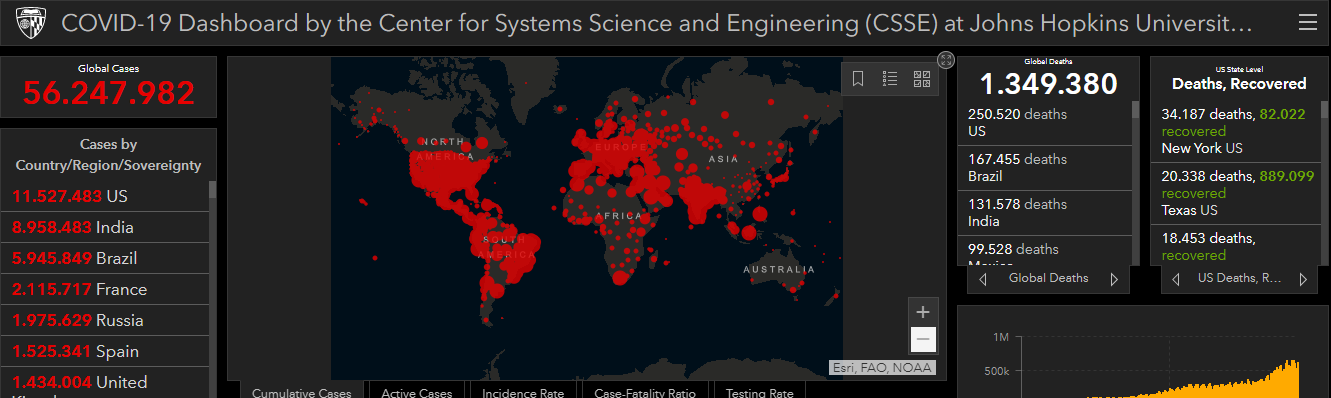Viewport: 1331px width, 398px height.
Task: Open basemap gallery grid icon
Action: 922,78
